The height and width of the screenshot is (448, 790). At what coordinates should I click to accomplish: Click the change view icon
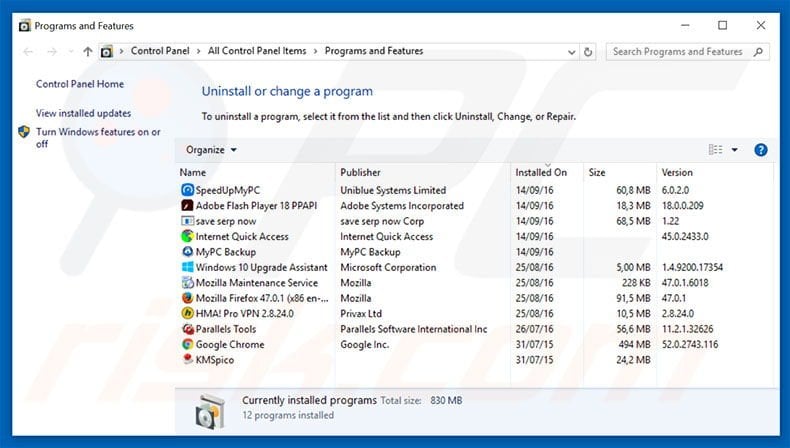715,150
